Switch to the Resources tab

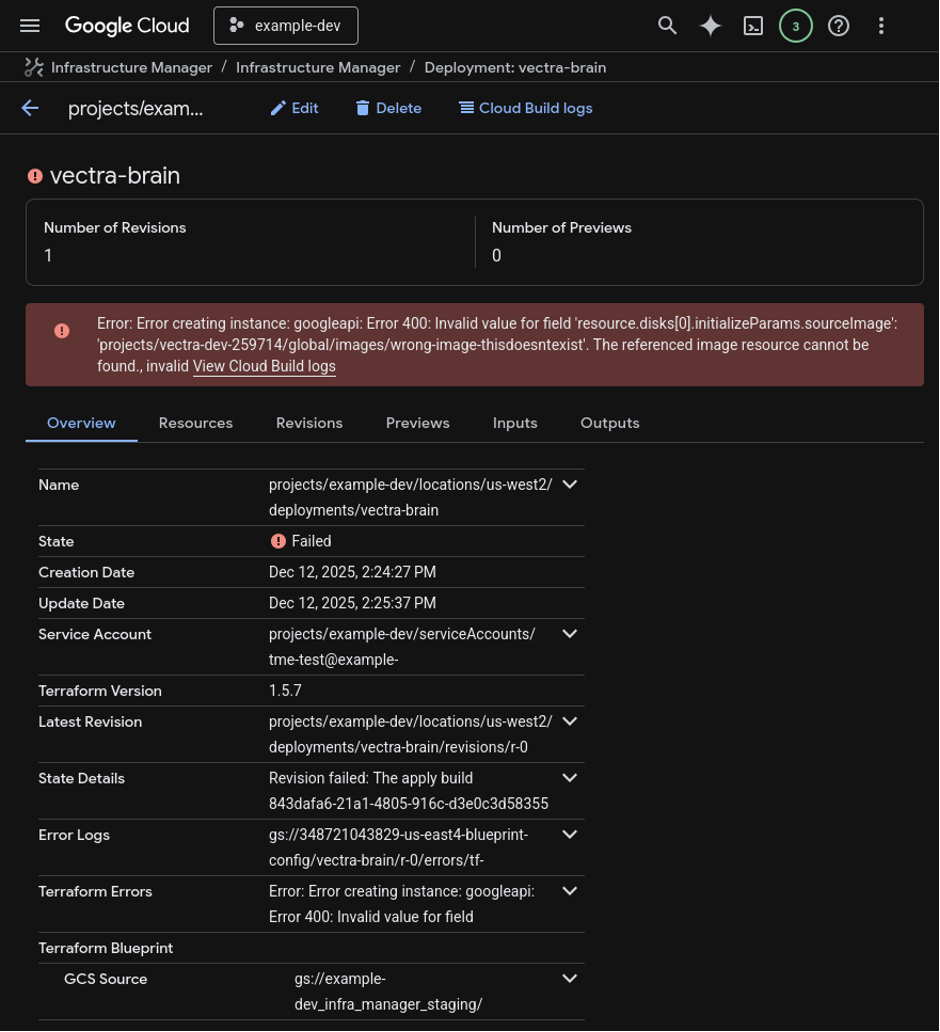coord(196,423)
